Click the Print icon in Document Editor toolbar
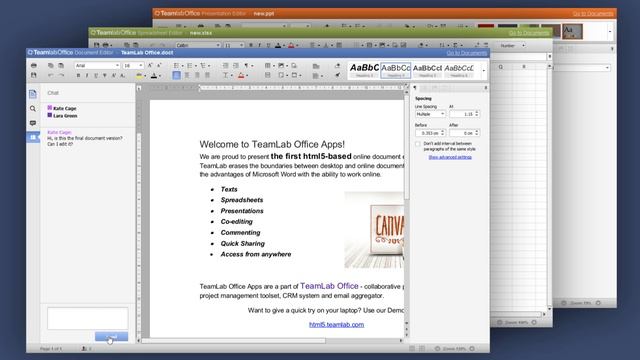The height and width of the screenshot is (360, 640). pyautogui.click(x=33, y=65)
